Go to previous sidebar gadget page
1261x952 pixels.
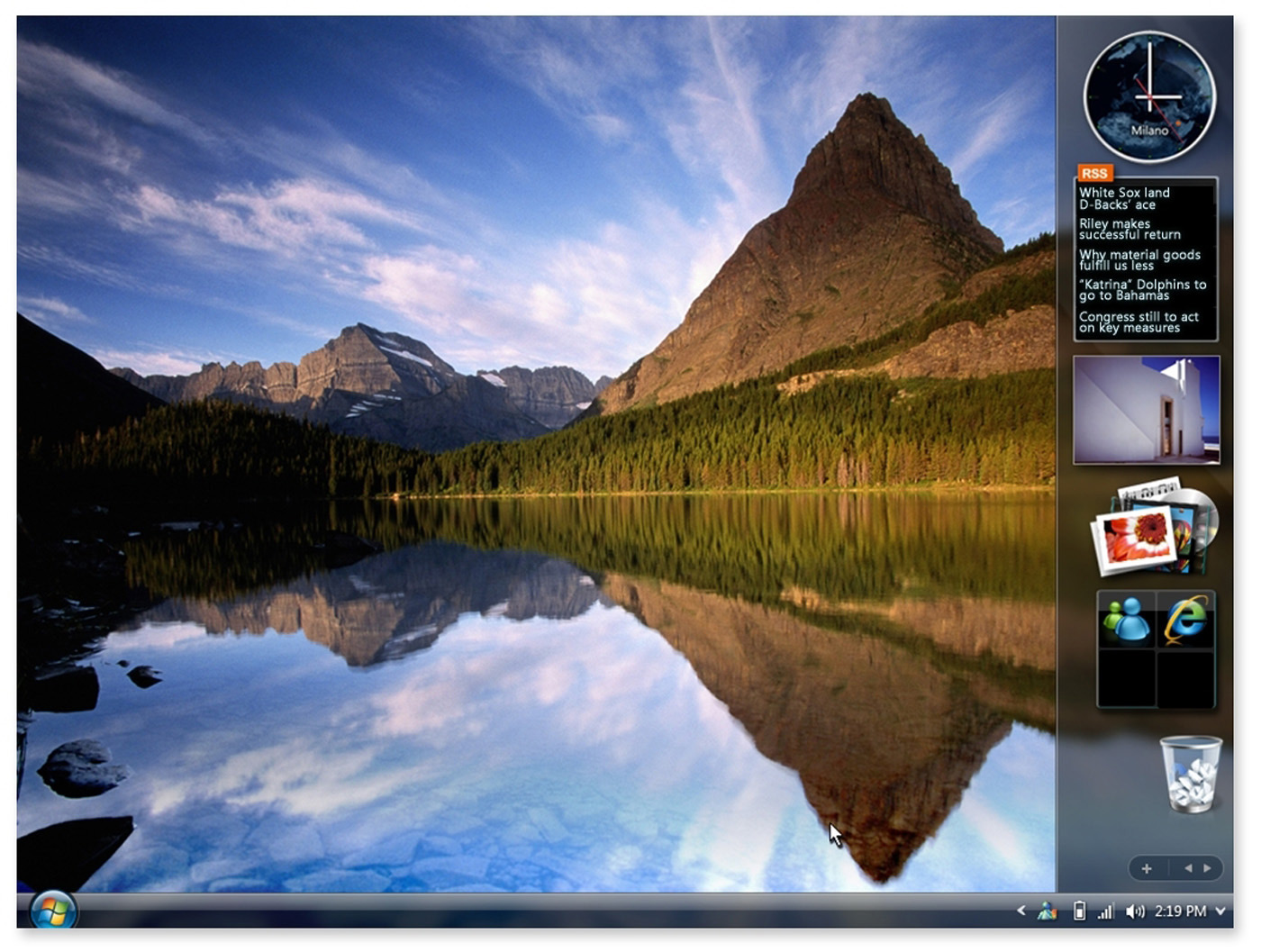click(x=1188, y=868)
